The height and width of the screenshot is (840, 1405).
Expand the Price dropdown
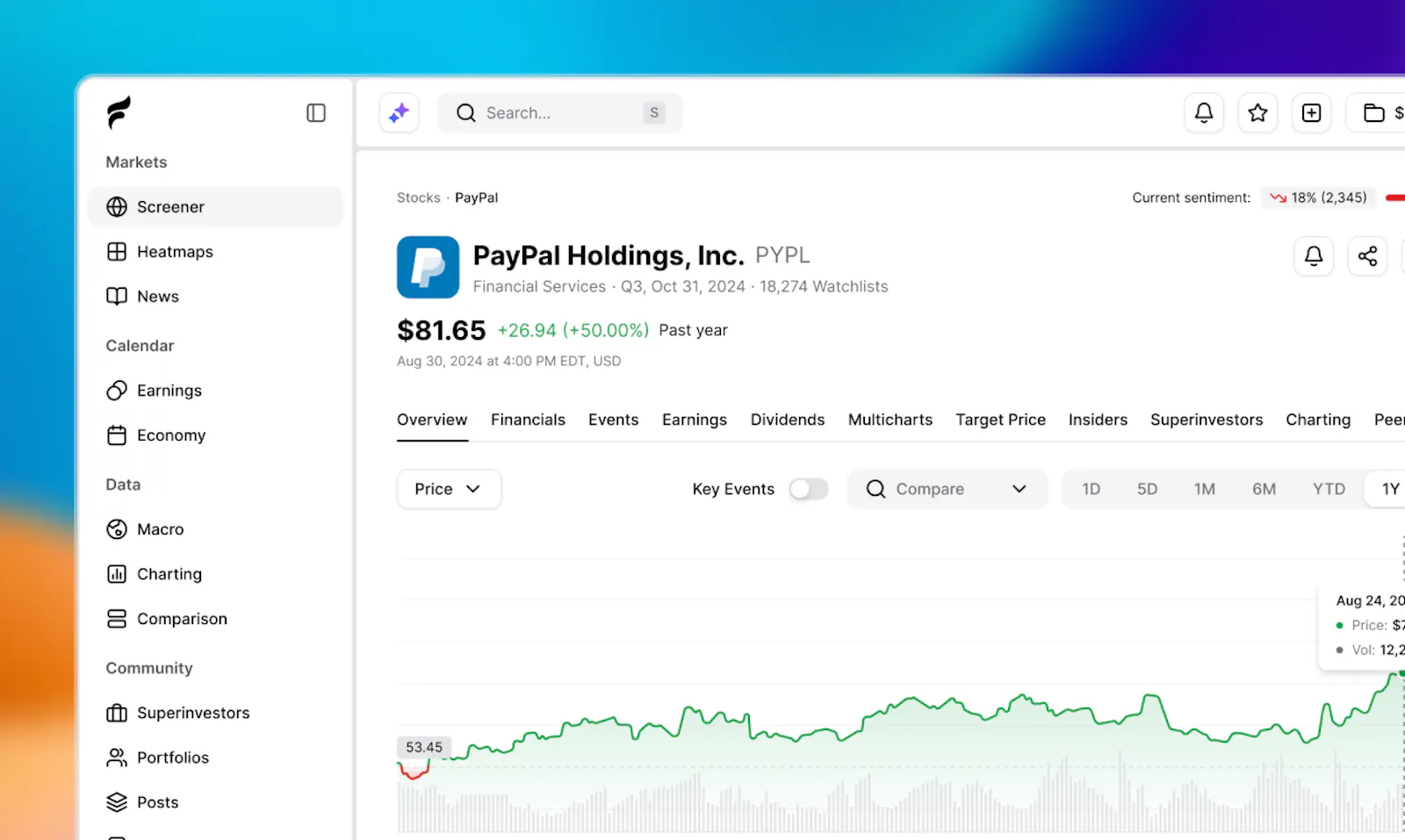click(x=449, y=489)
